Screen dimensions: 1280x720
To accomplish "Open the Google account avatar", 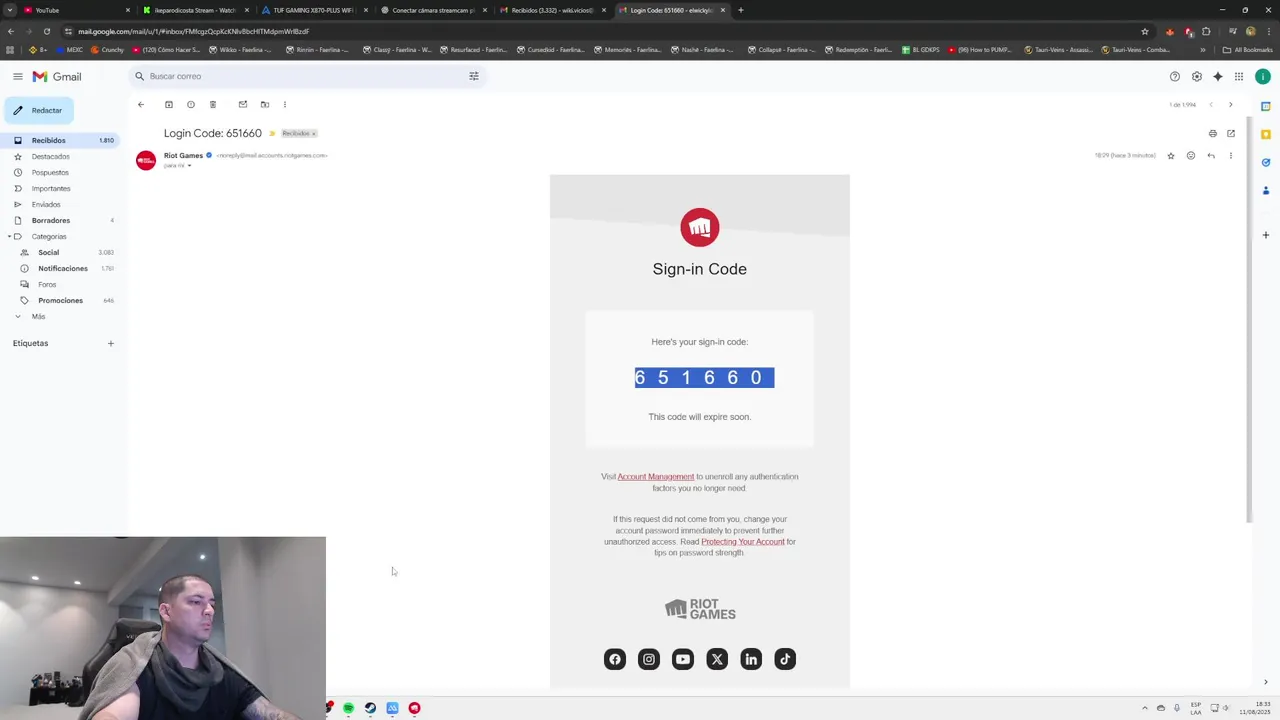I will coord(1263,76).
